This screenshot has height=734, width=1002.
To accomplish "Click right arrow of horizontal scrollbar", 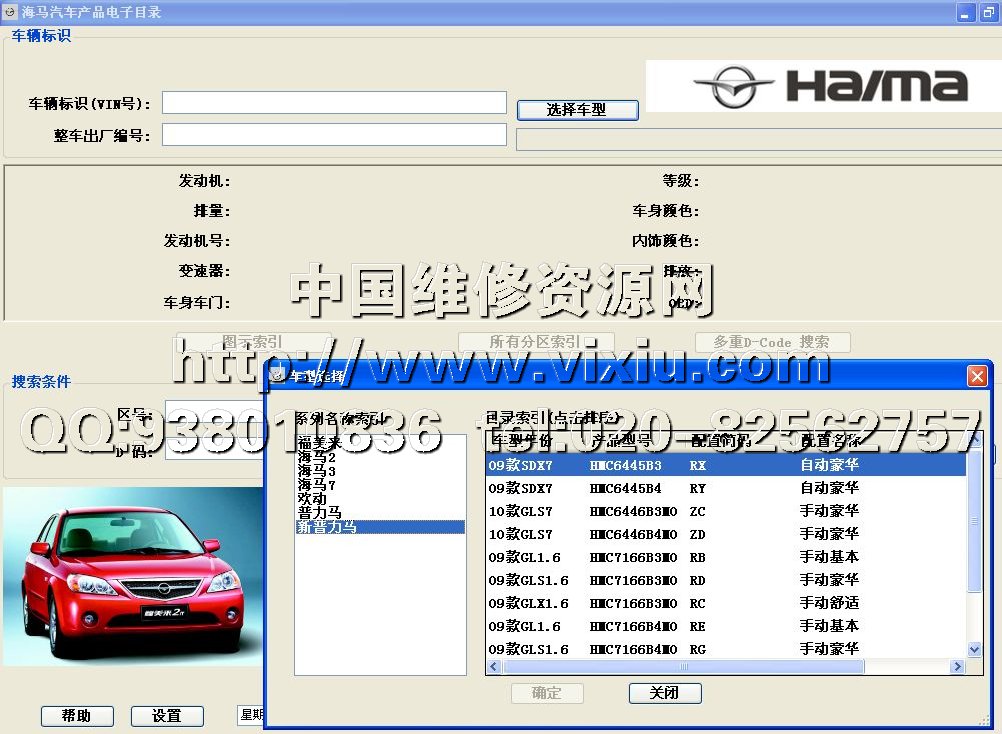I will [959, 666].
